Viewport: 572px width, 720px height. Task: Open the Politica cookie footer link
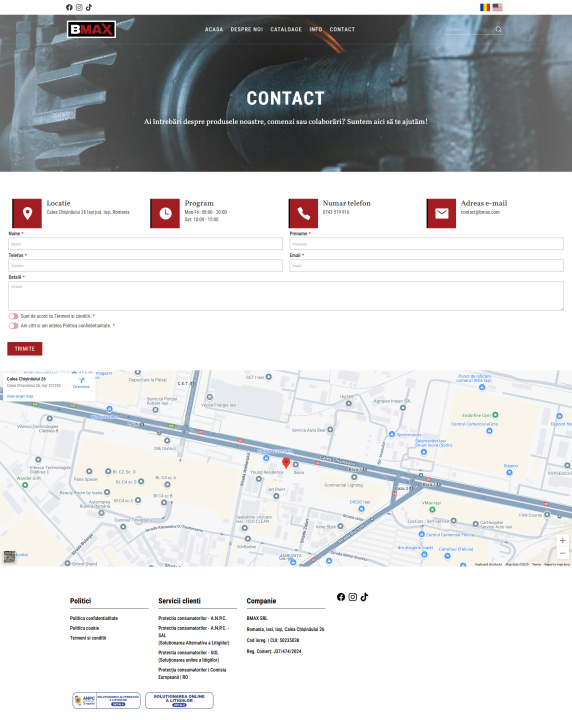tap(84, 628)
